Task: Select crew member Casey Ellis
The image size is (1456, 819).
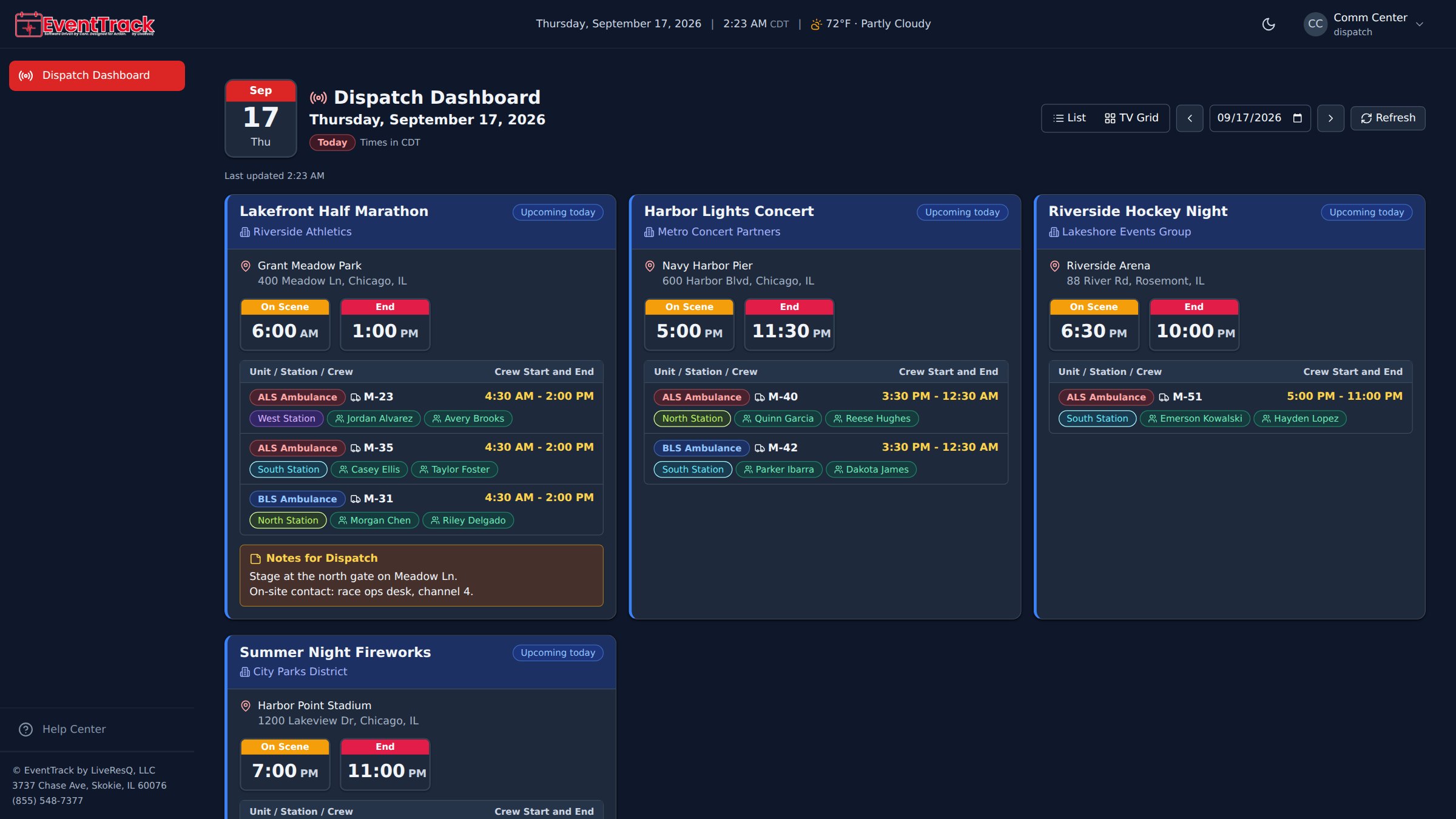Action: coord(369,470)
